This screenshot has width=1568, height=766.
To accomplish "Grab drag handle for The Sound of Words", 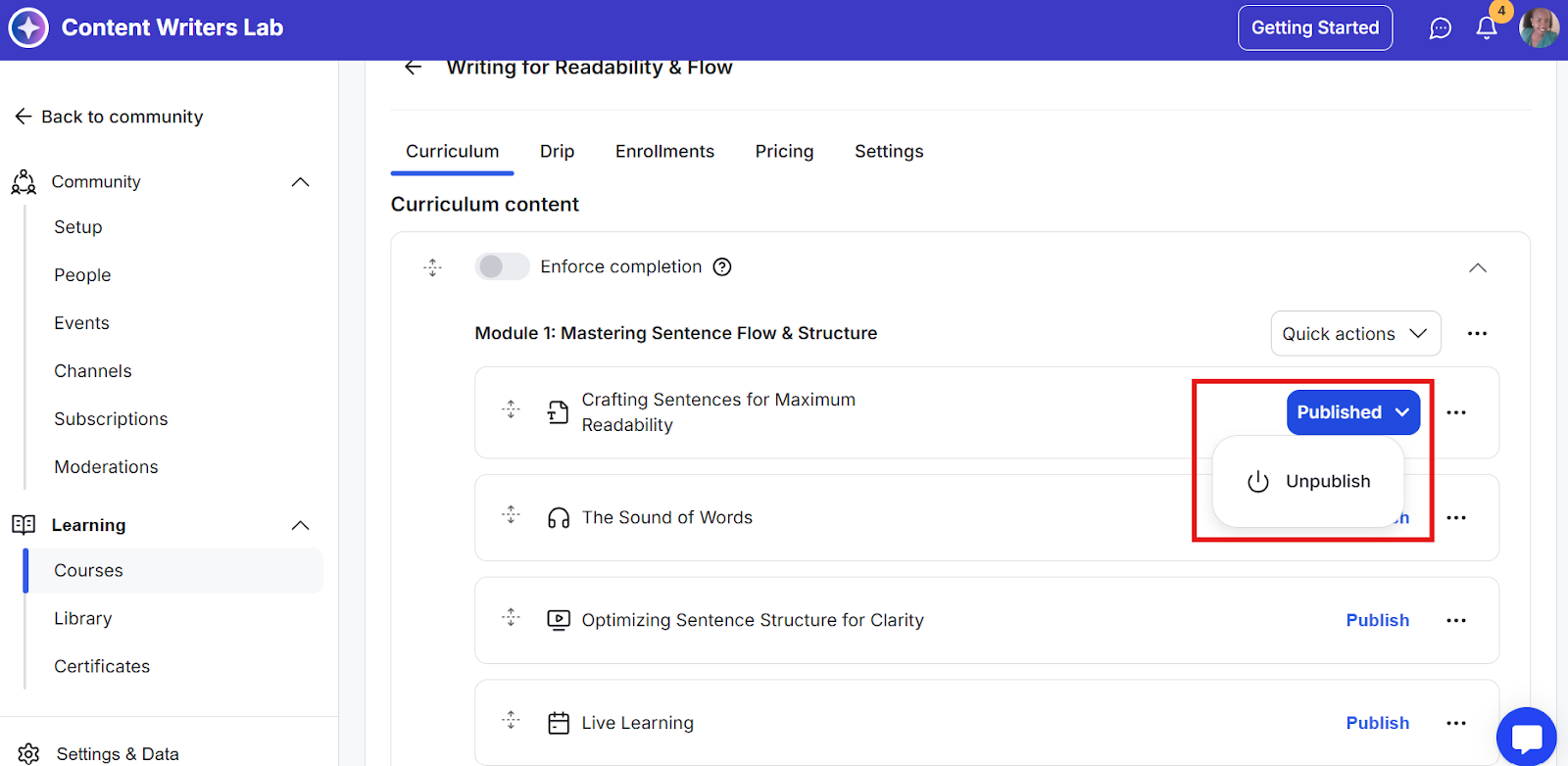I will (511, 515).
